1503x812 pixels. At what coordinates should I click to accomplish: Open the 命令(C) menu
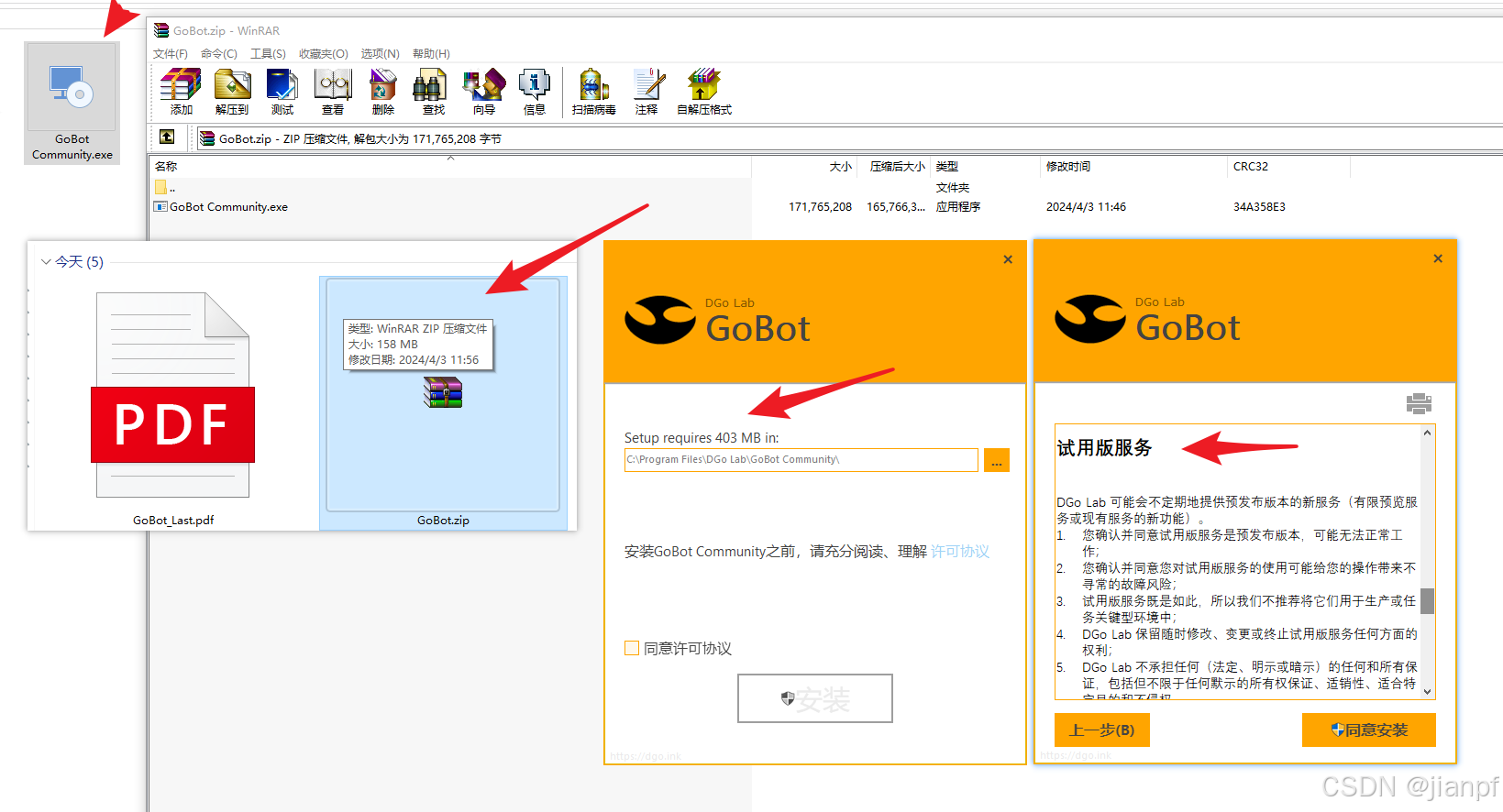coord(219,53)
